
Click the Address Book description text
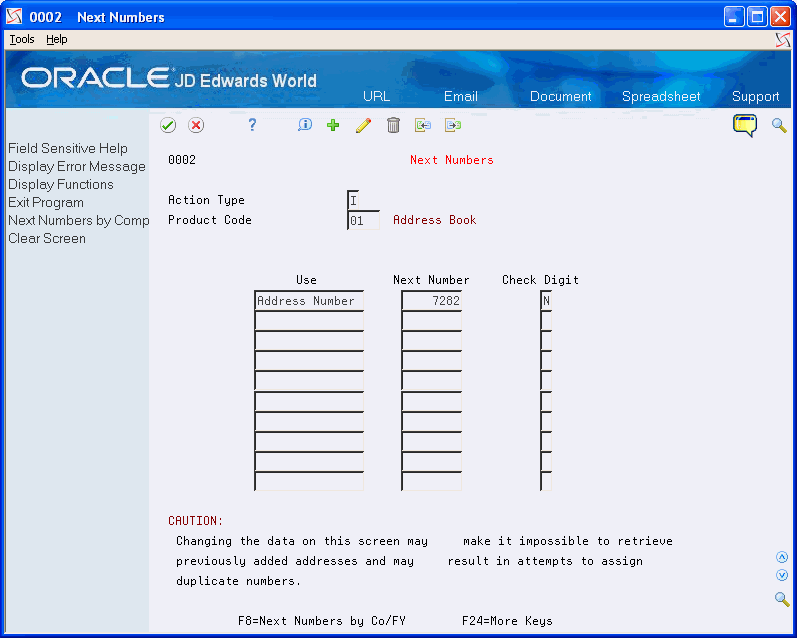[x=435, y=220]
